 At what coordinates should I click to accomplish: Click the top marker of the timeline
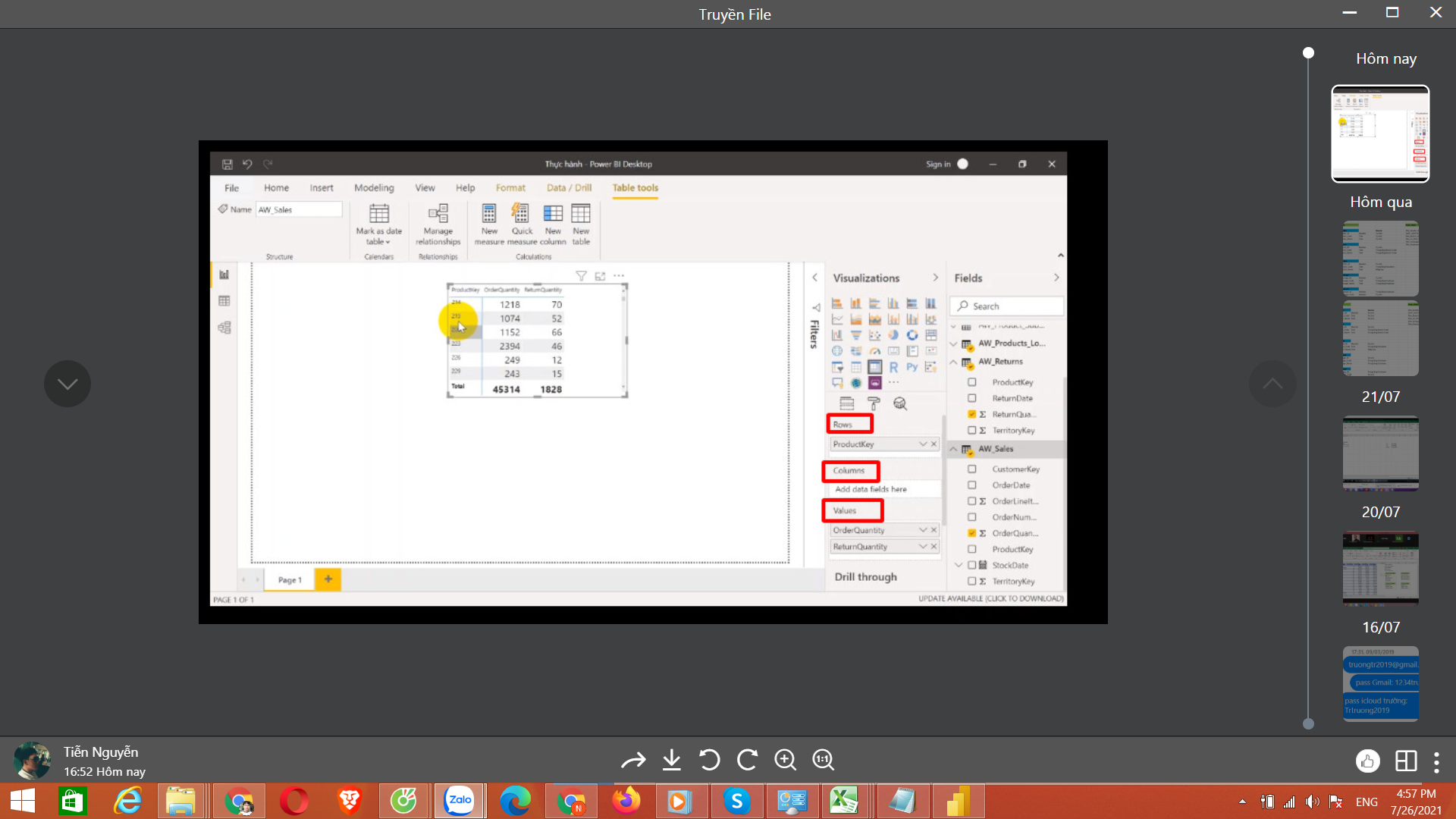[1308, 53]
